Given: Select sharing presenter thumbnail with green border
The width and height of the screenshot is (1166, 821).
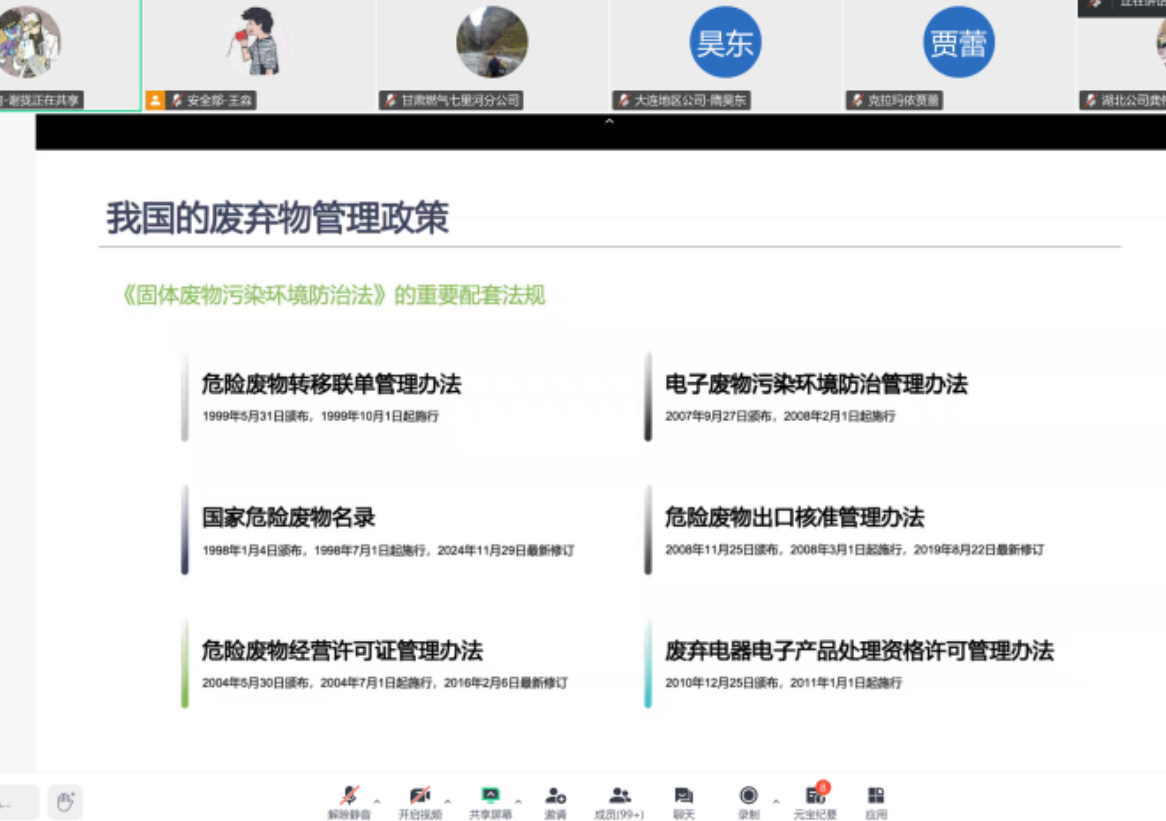Looking at the screenshot, I should pos(70,56).
